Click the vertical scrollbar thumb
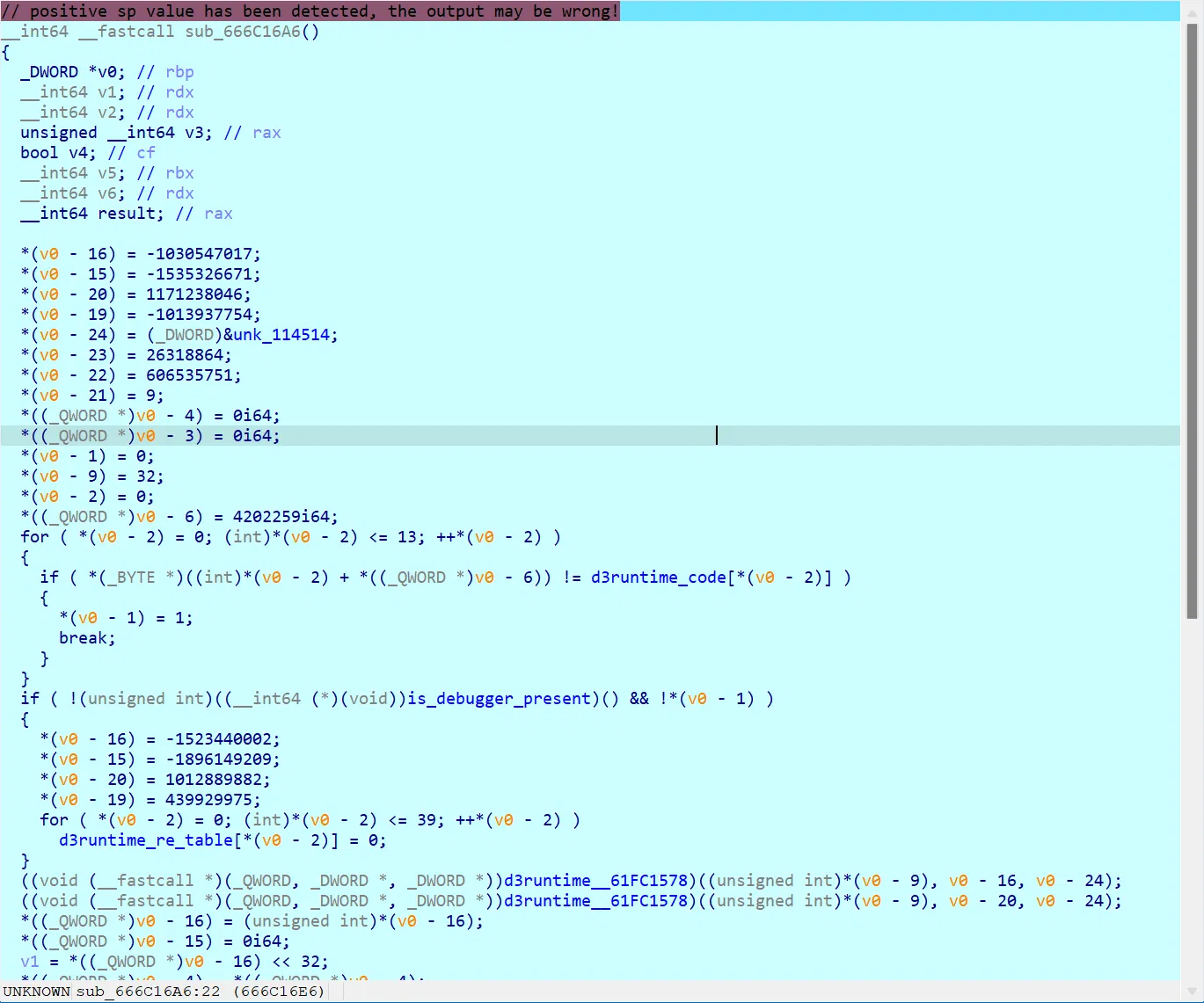Screen dimensions: 1204x1003 click(1192, 321)
